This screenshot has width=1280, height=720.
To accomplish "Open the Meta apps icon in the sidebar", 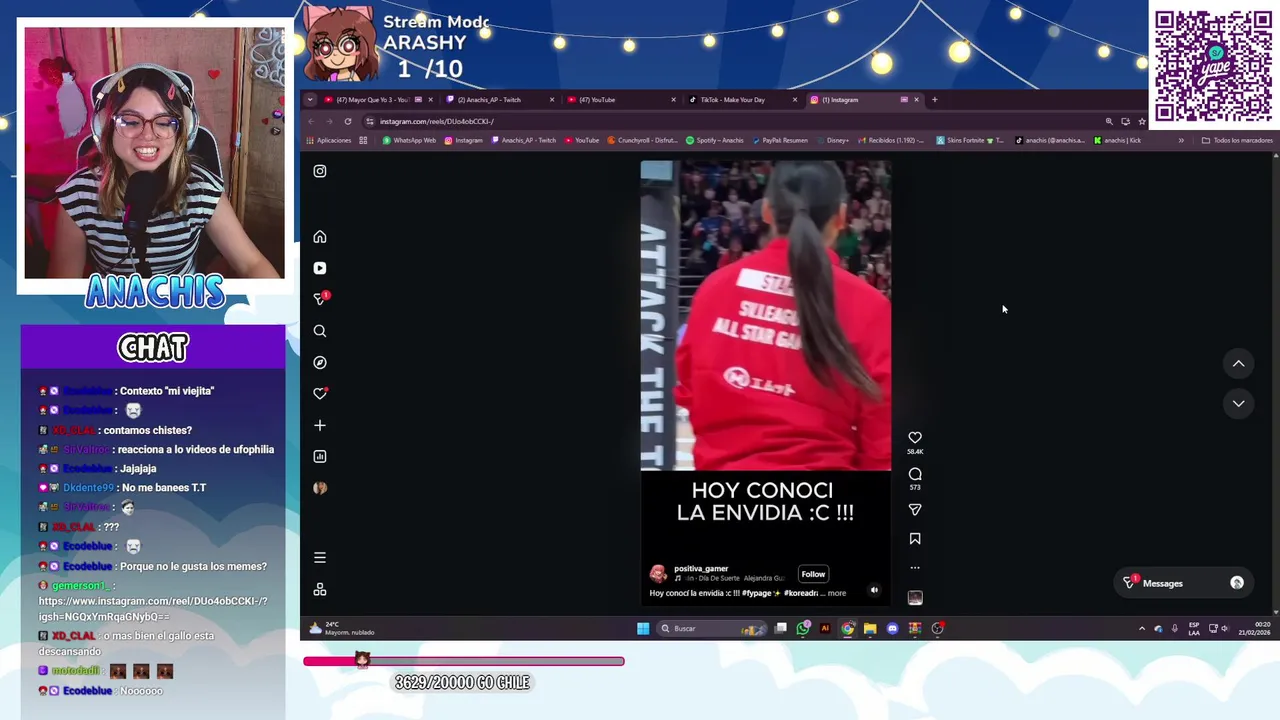I will pyautogui.click(x=320, y=589).
